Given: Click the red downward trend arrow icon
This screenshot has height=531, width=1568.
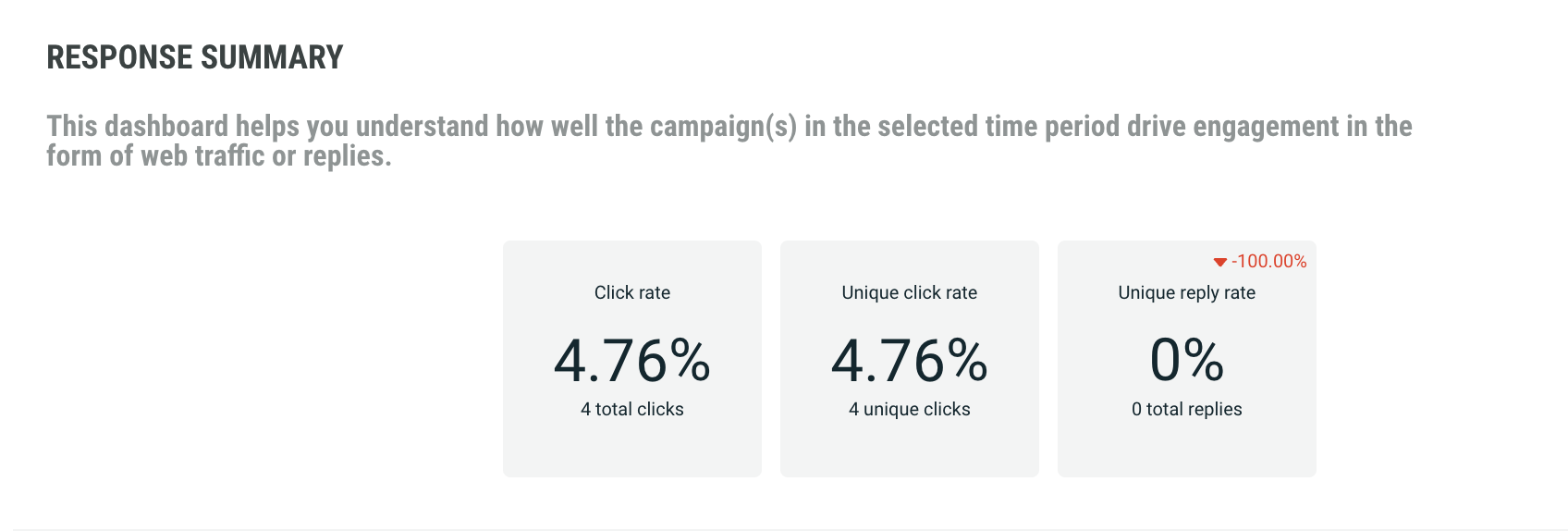Looking at the screenshot, I should tap(1219, 263).
